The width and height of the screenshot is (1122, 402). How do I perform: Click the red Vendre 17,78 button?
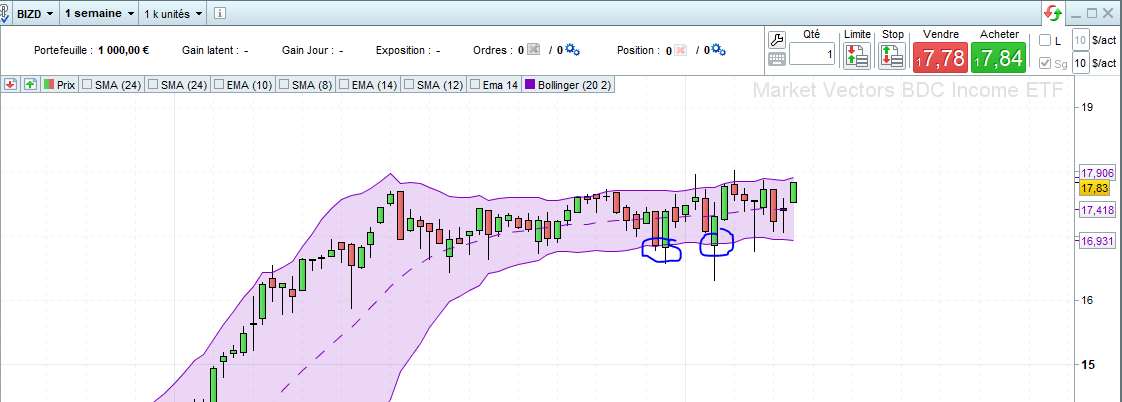point(940,57)
